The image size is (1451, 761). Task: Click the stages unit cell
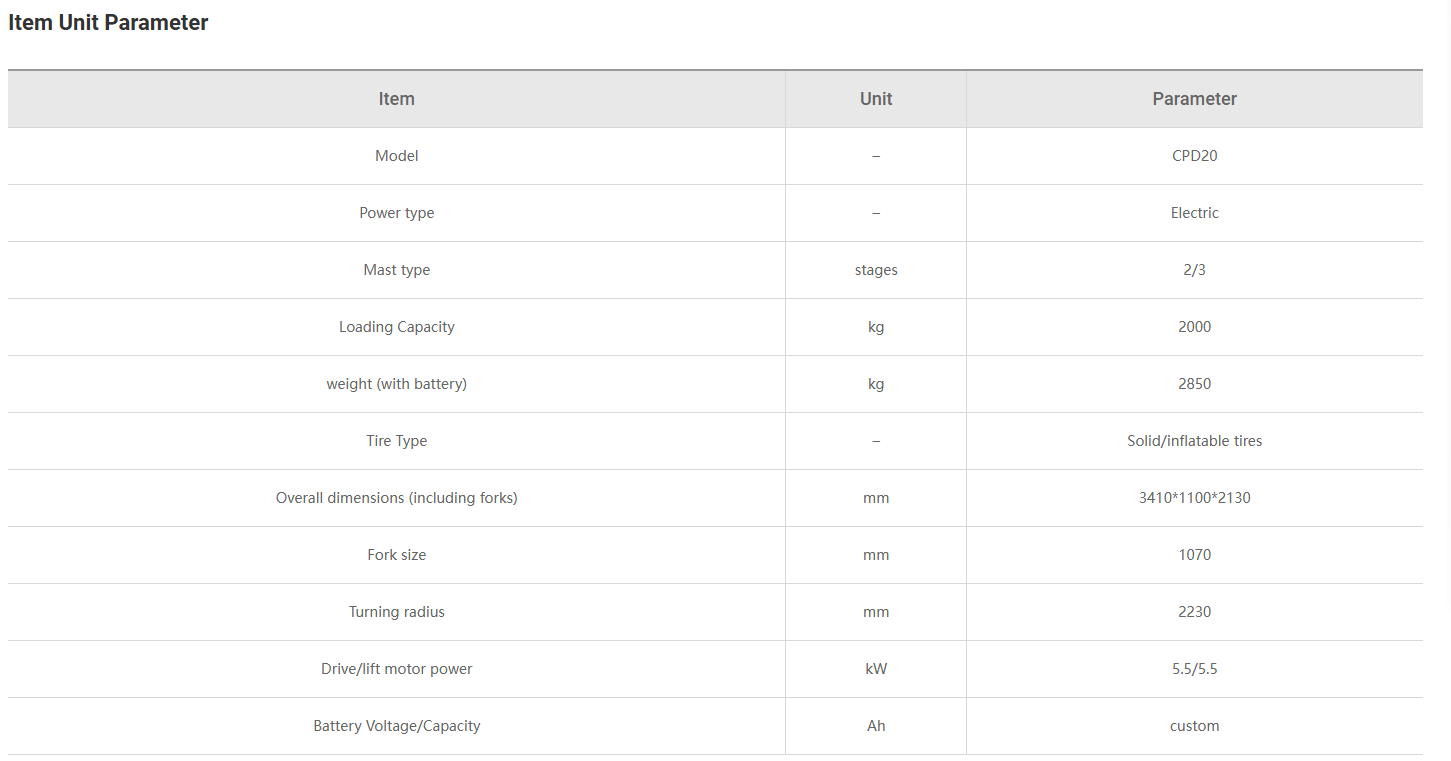[x=876, y=270]
